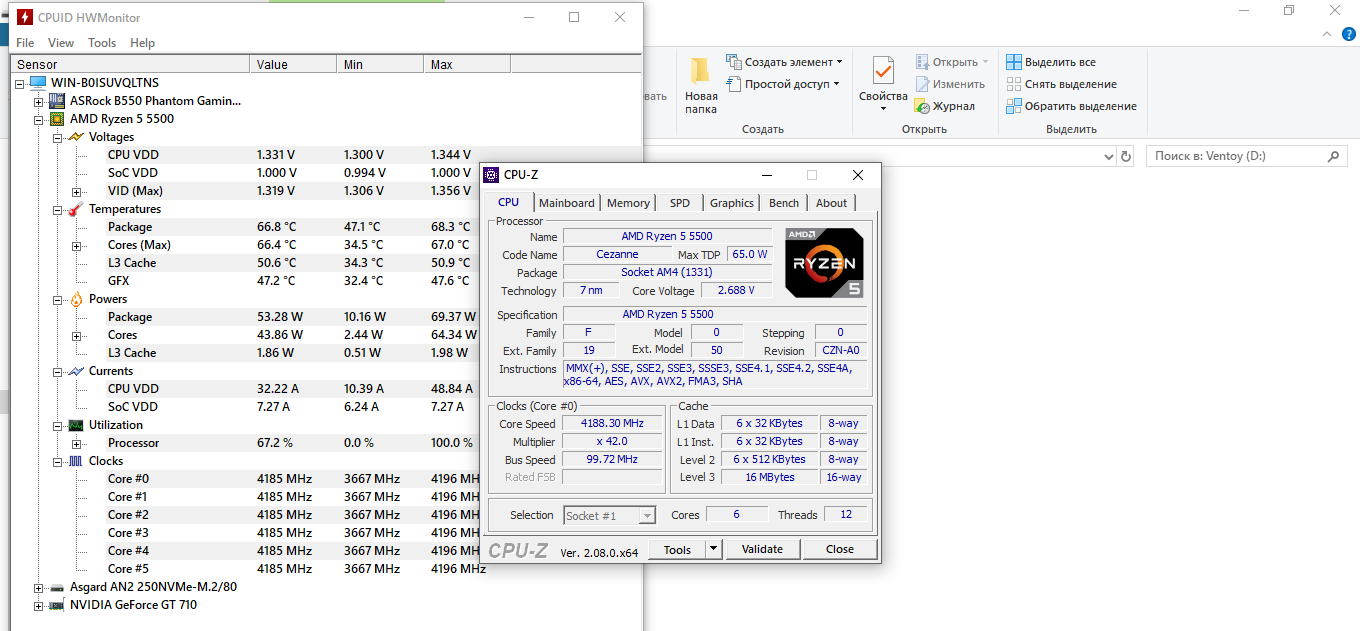Switch to the SPD tab in CPU-Z
The image size is (1360, 631).
pos(680,203)
